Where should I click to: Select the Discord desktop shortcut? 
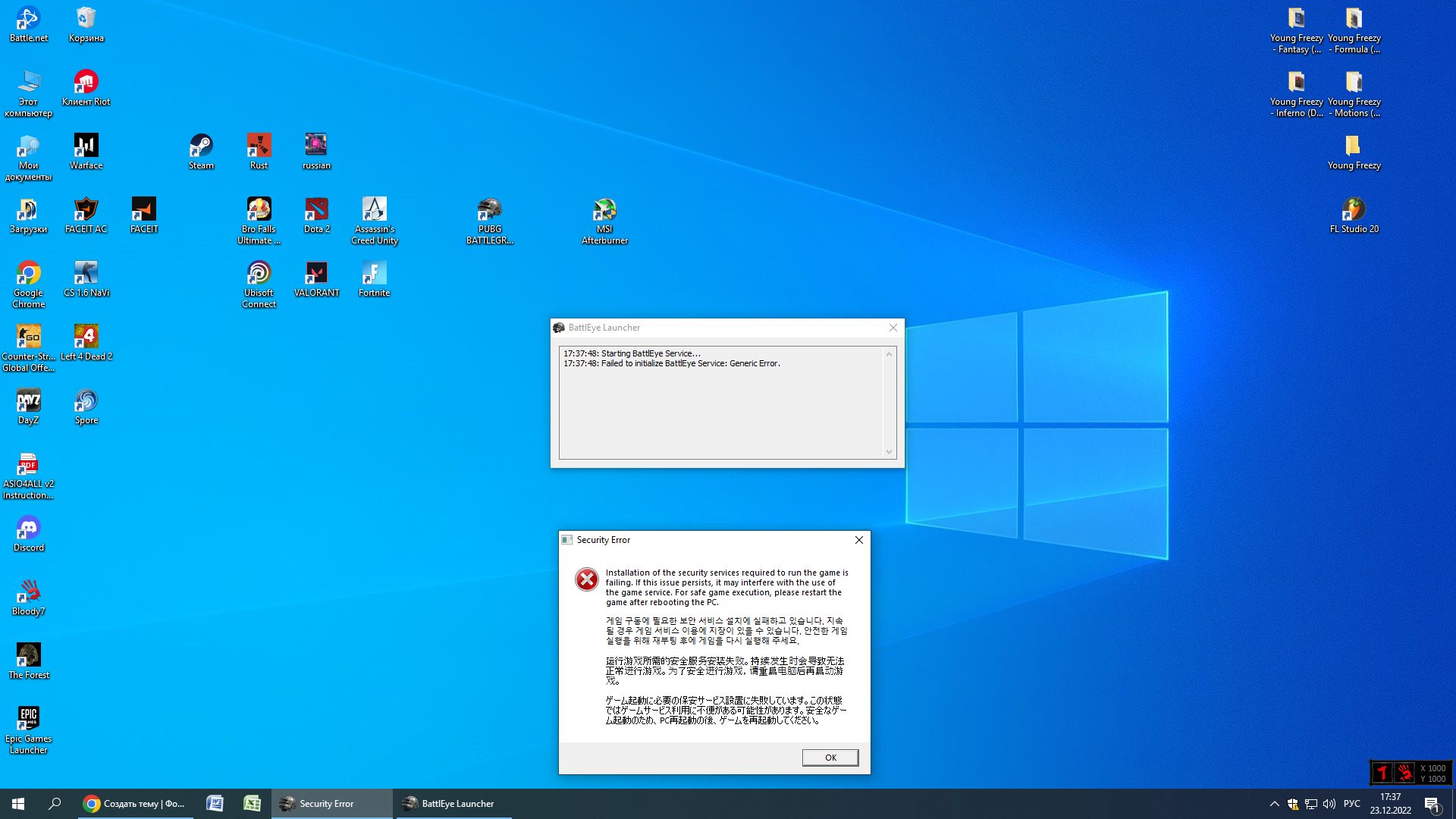[x=29, y=534]
